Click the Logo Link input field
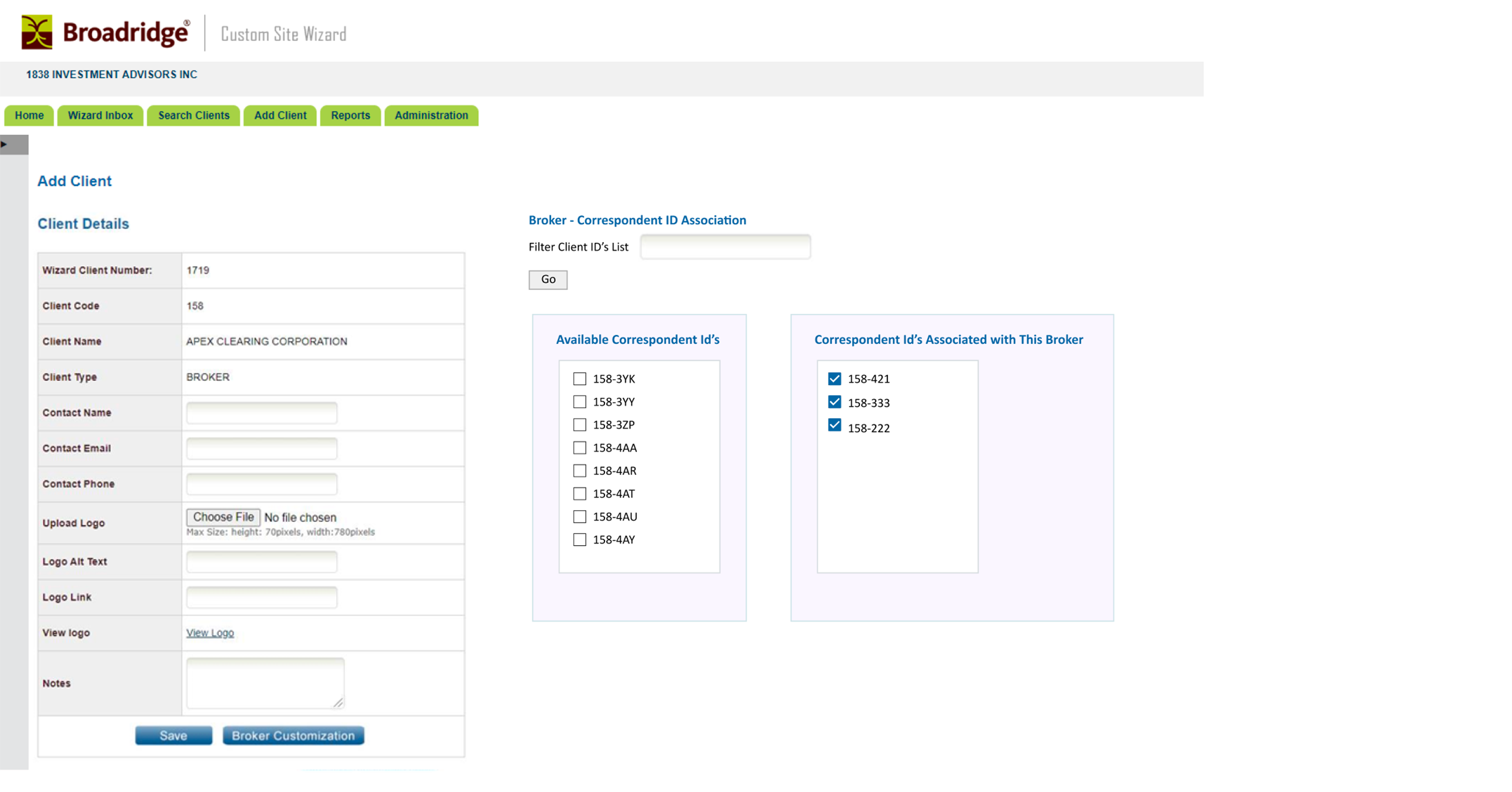The height and width of the screenshot is (792, 1512). point(262,597)
